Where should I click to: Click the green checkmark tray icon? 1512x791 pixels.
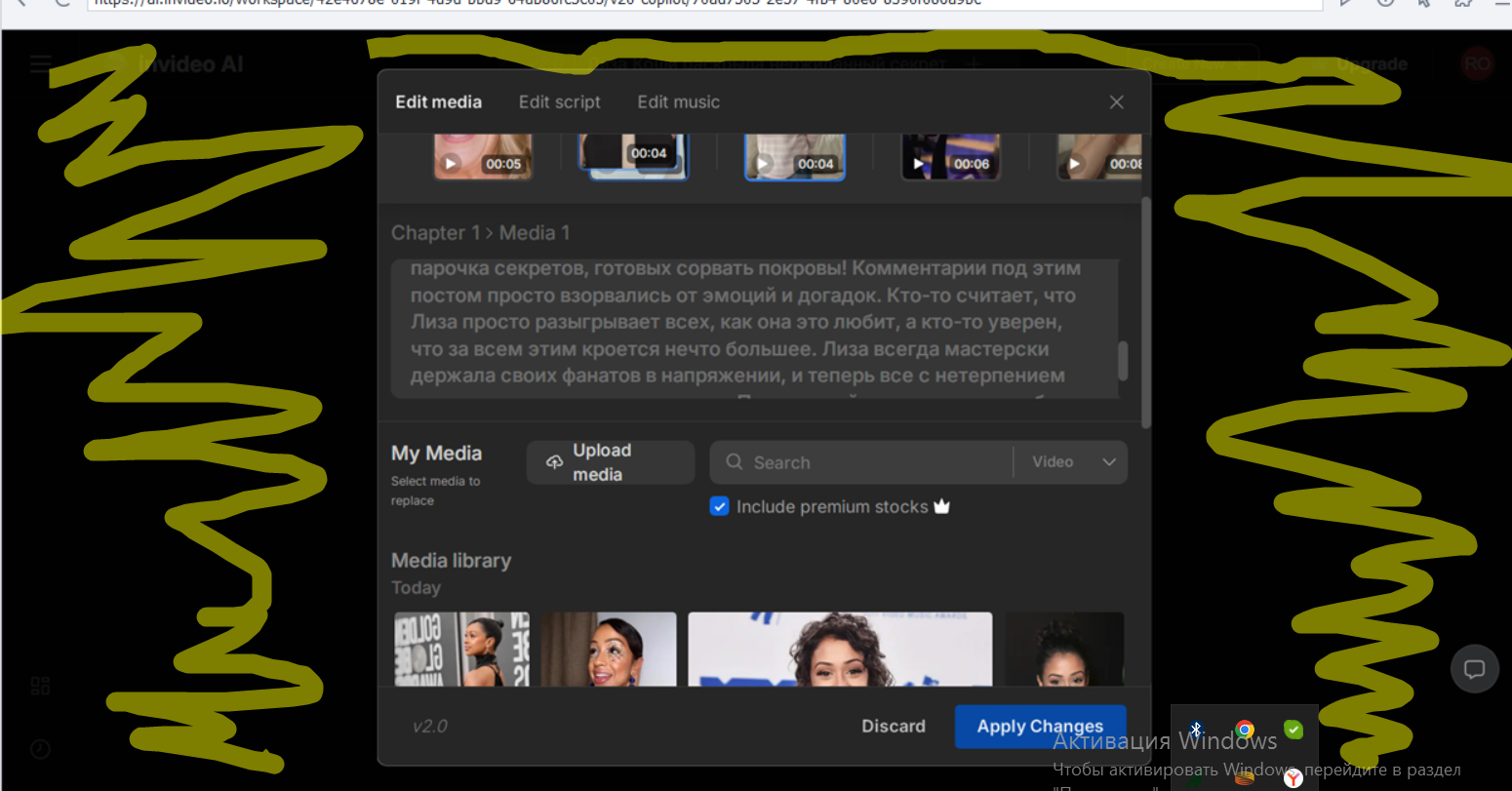click(x=1293, y=730)
